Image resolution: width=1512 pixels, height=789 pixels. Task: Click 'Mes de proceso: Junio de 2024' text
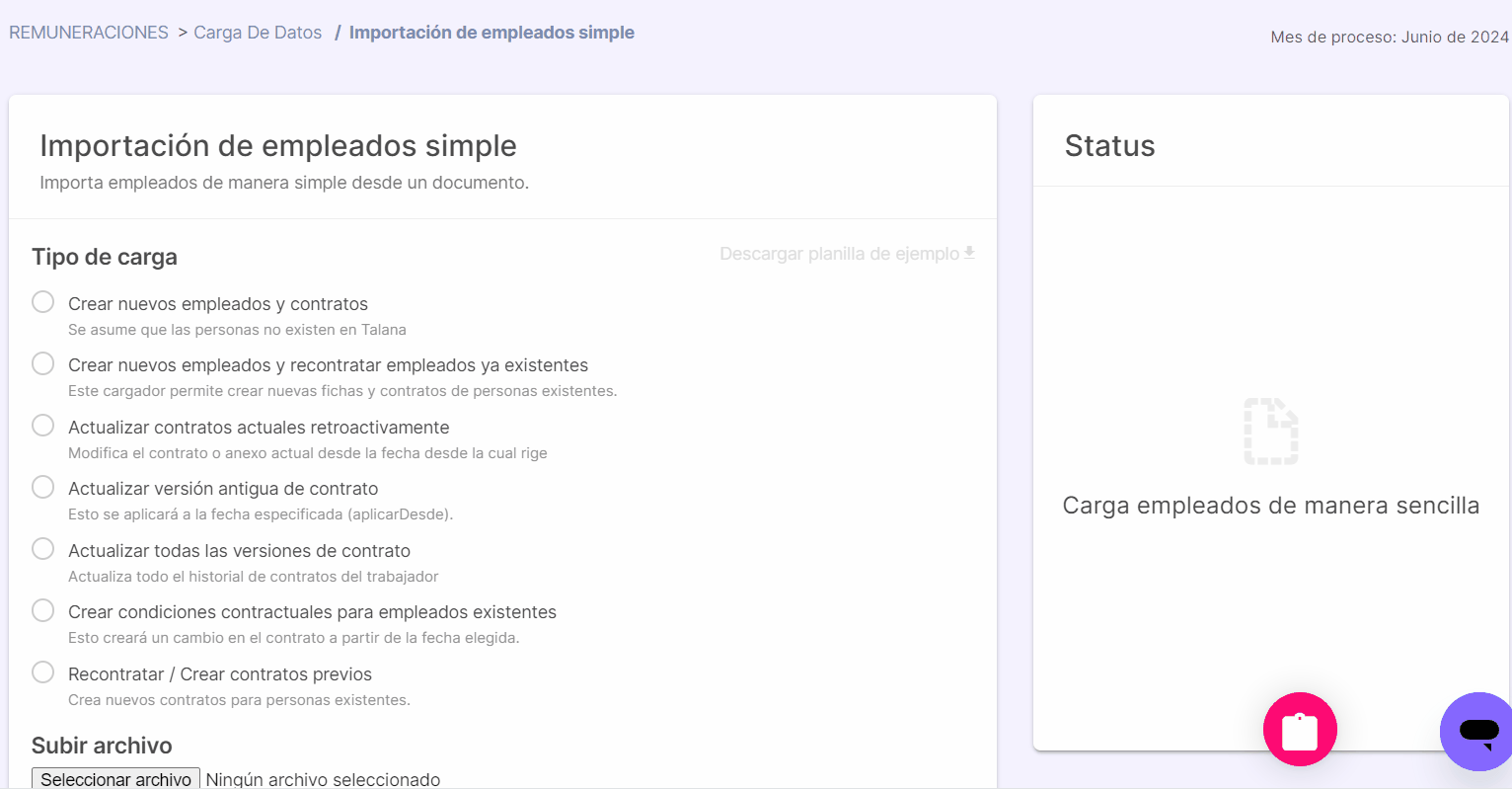coord(1390,37)
